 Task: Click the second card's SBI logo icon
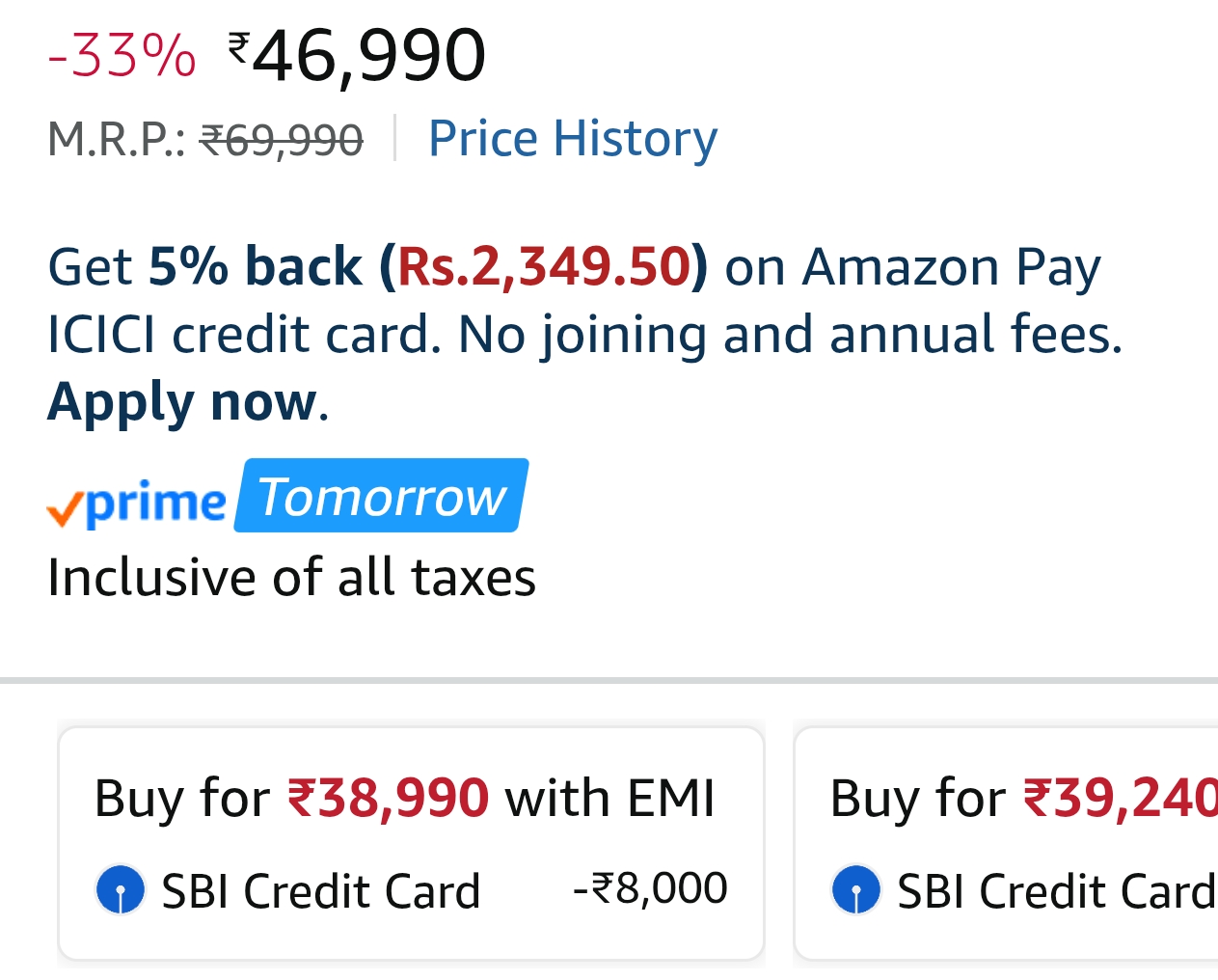(x=856, y=889)
